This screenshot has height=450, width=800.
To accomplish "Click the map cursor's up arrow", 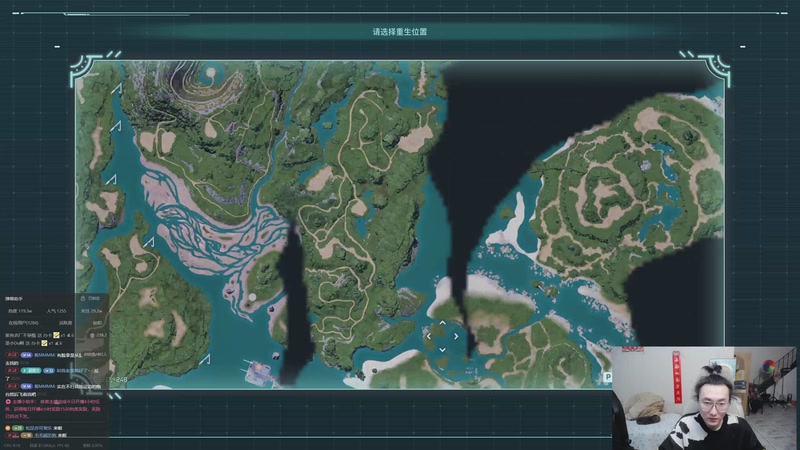I will click(x=442, y=323).
